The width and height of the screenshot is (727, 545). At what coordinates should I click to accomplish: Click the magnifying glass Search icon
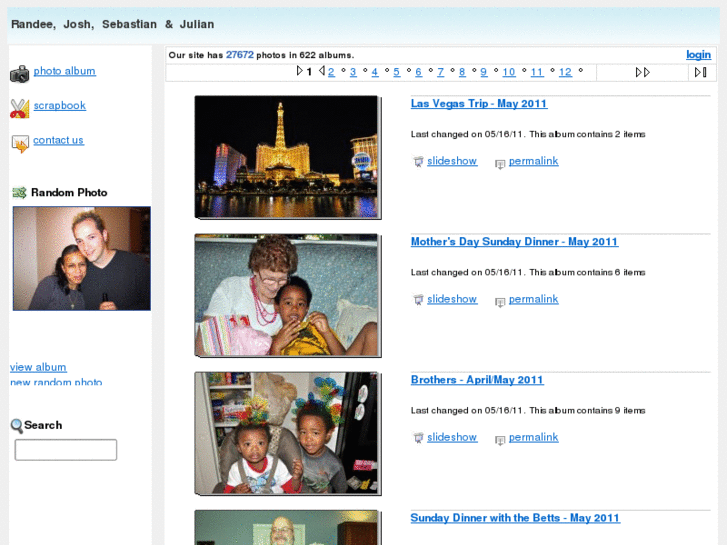pyautogui.click(x=17, y=425)
